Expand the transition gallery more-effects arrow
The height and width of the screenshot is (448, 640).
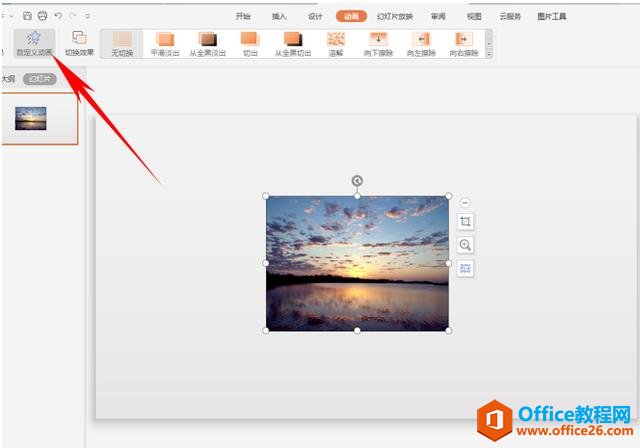click(489, 54)
